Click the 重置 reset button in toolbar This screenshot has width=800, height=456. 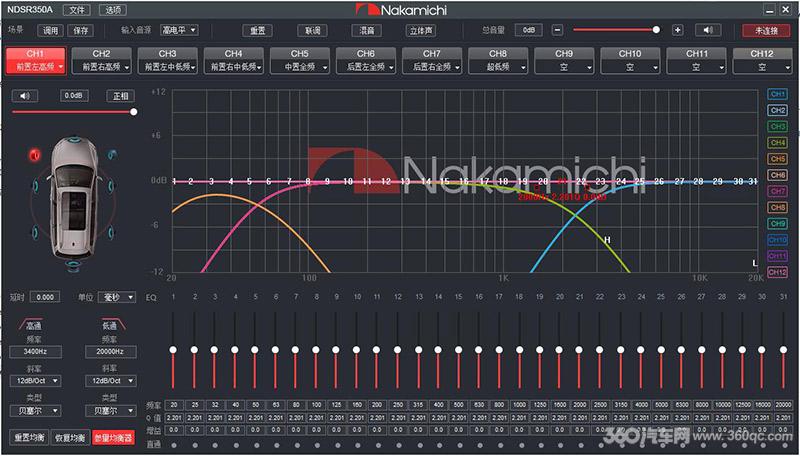(x=257, y=31)
